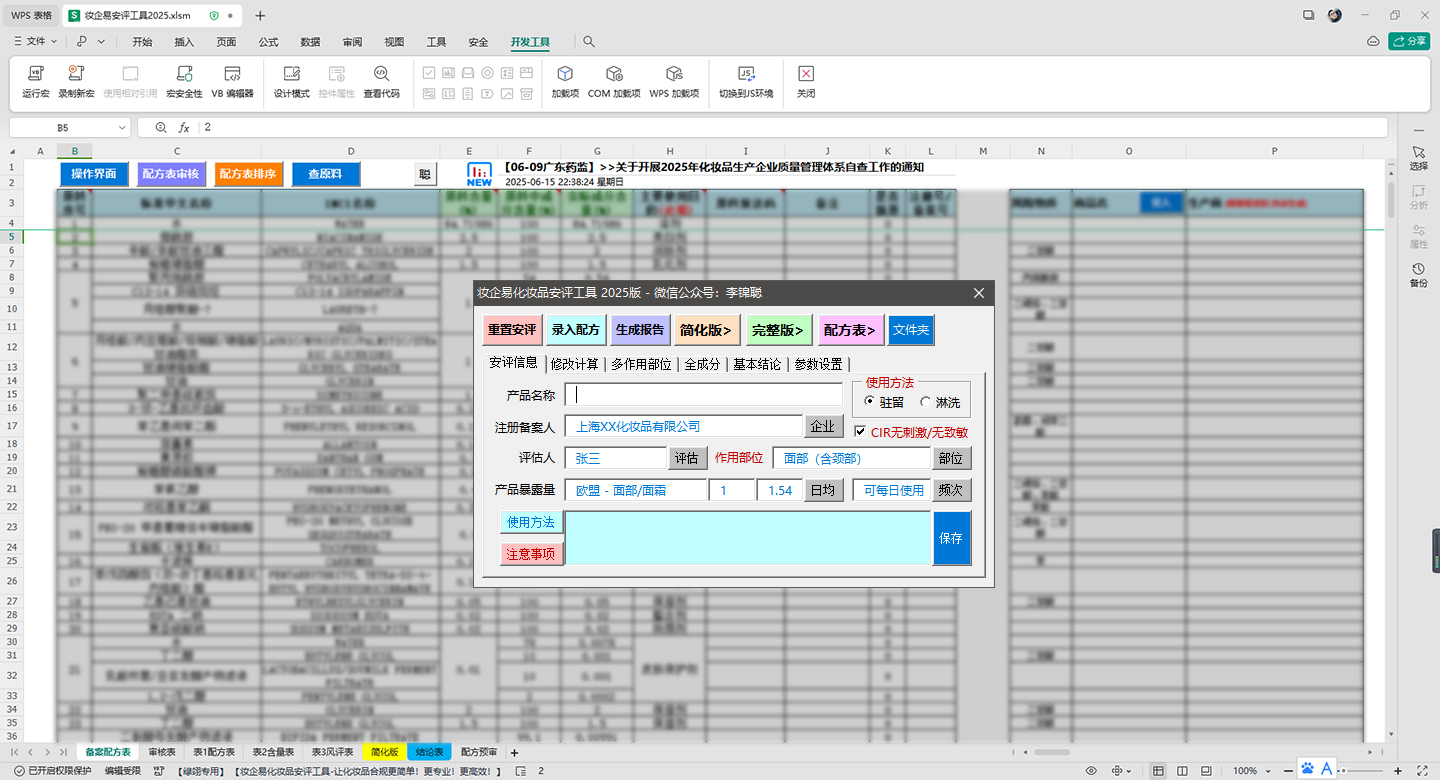Toggle eye protection mode in status bar
The width and height of the screenshot is (1440, 780).
[1091, 771]
